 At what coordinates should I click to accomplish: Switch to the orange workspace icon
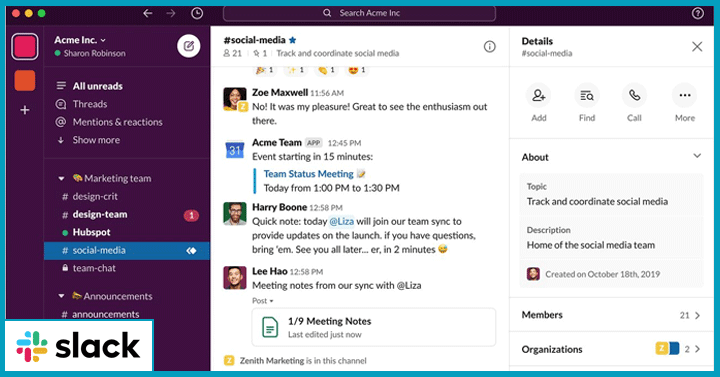pos(25,80)
